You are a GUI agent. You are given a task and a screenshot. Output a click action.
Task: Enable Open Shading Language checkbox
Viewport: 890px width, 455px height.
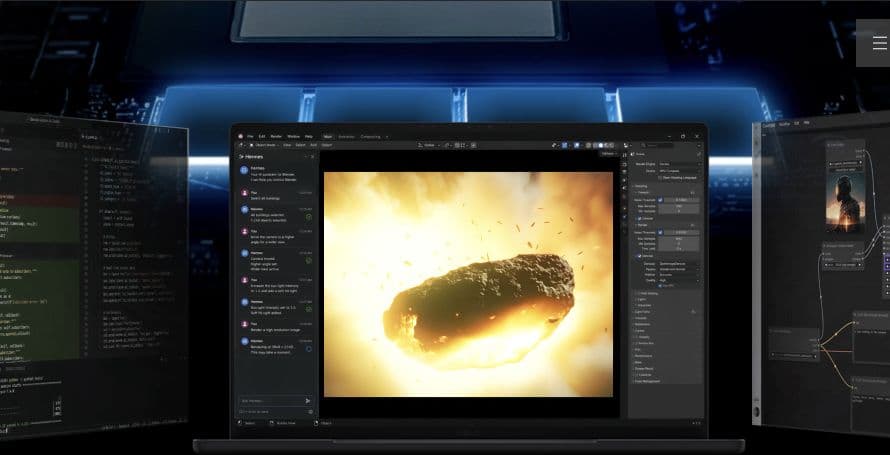click(x=660, y=178)
